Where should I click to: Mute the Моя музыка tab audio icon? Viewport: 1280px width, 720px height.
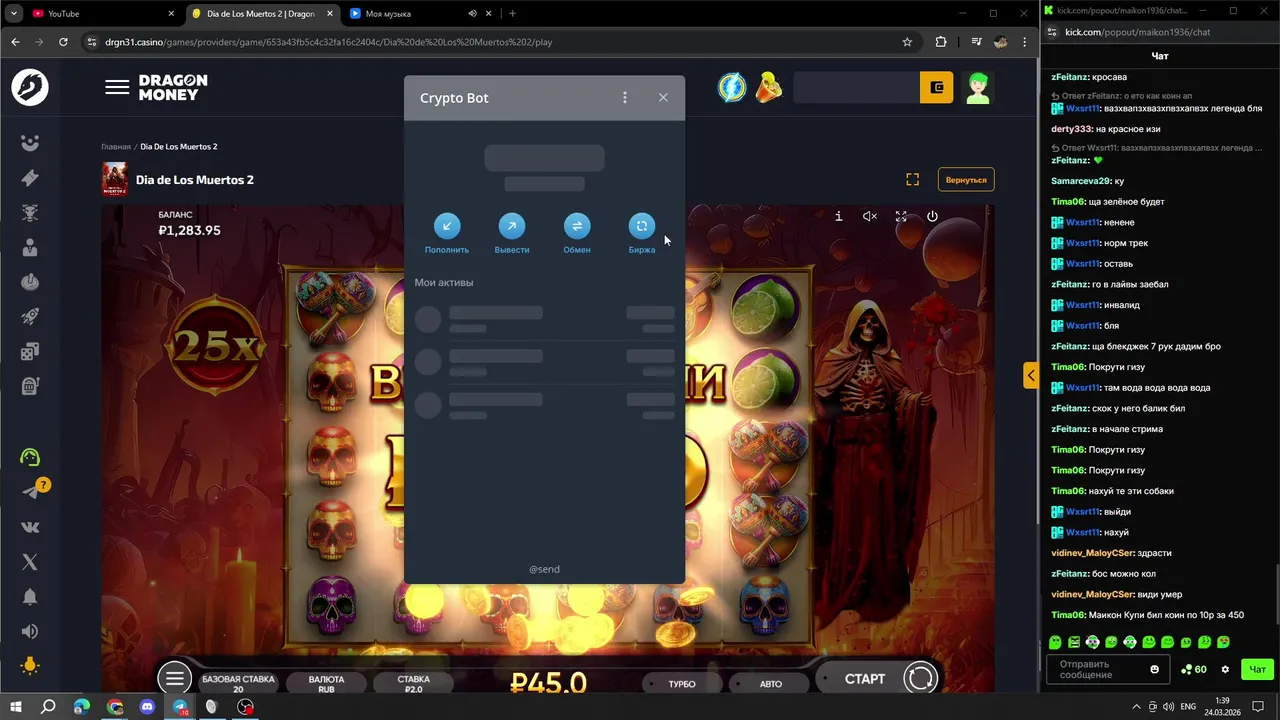coord(472,14)
